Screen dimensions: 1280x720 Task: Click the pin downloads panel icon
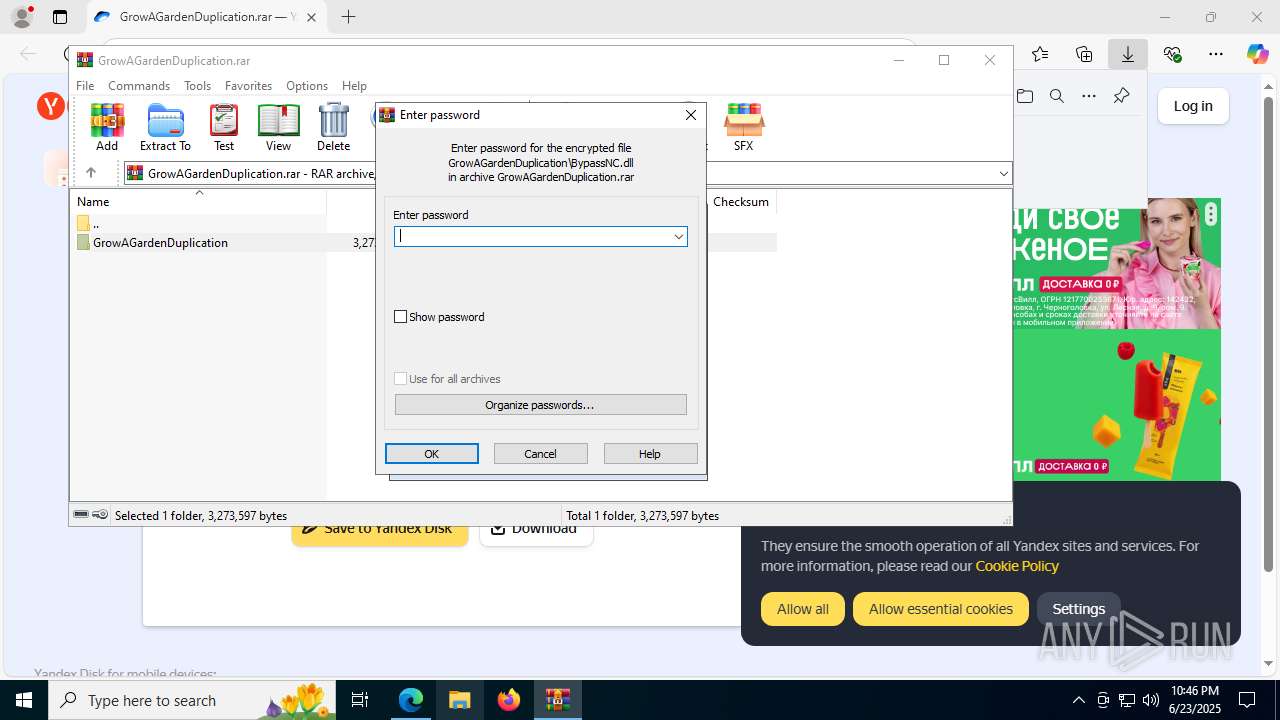pyautogui.click(x=1121, y=96)
